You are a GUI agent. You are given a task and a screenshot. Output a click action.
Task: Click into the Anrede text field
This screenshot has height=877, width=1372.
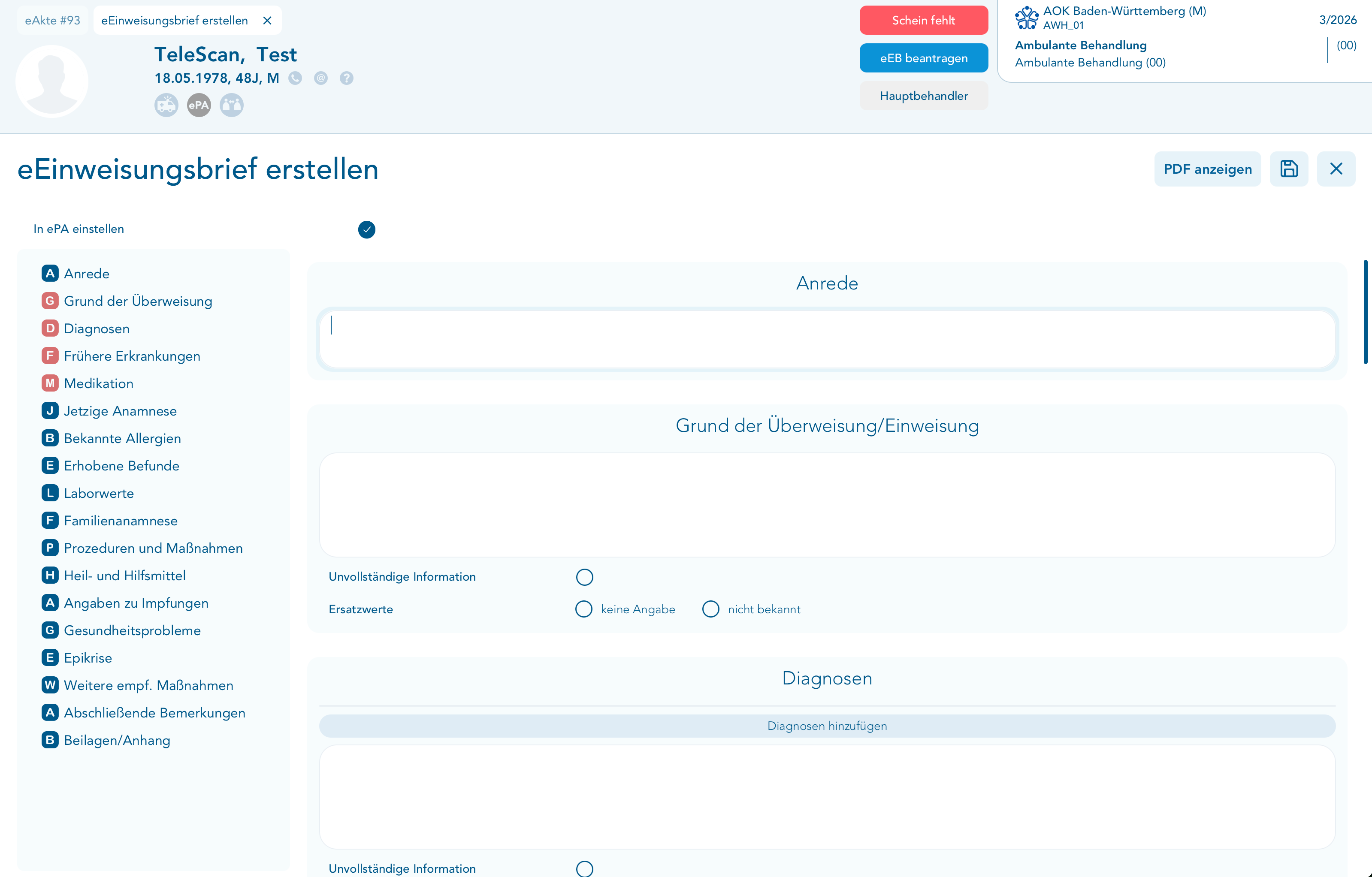tap(827, 339)
